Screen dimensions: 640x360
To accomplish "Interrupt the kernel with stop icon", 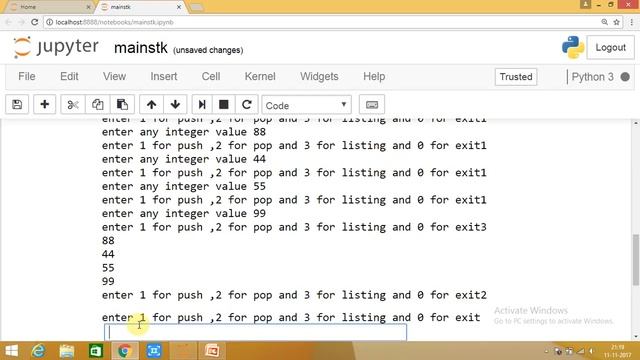I will [223, 104].
